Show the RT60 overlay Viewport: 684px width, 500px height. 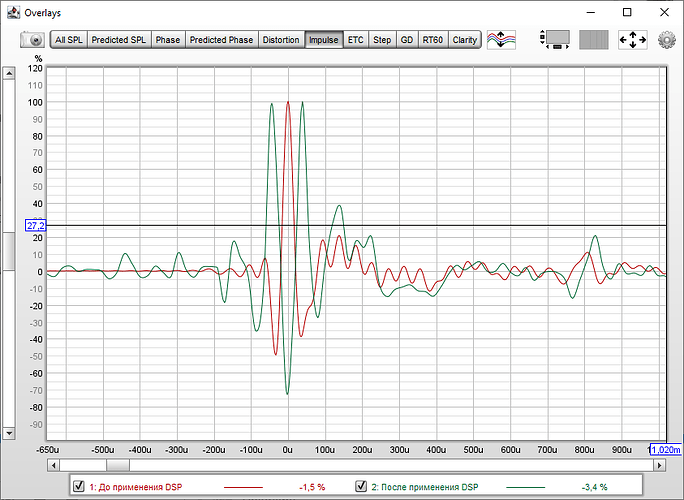432,40
